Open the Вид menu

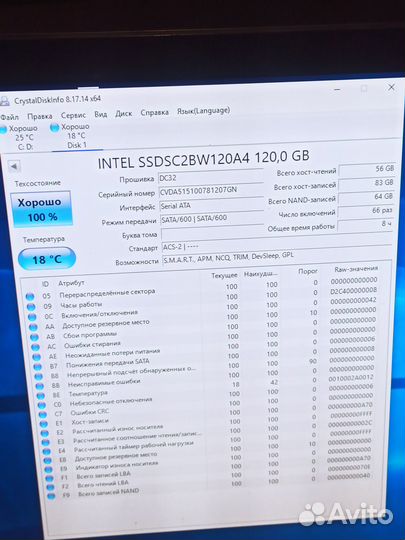coord(101,114)
